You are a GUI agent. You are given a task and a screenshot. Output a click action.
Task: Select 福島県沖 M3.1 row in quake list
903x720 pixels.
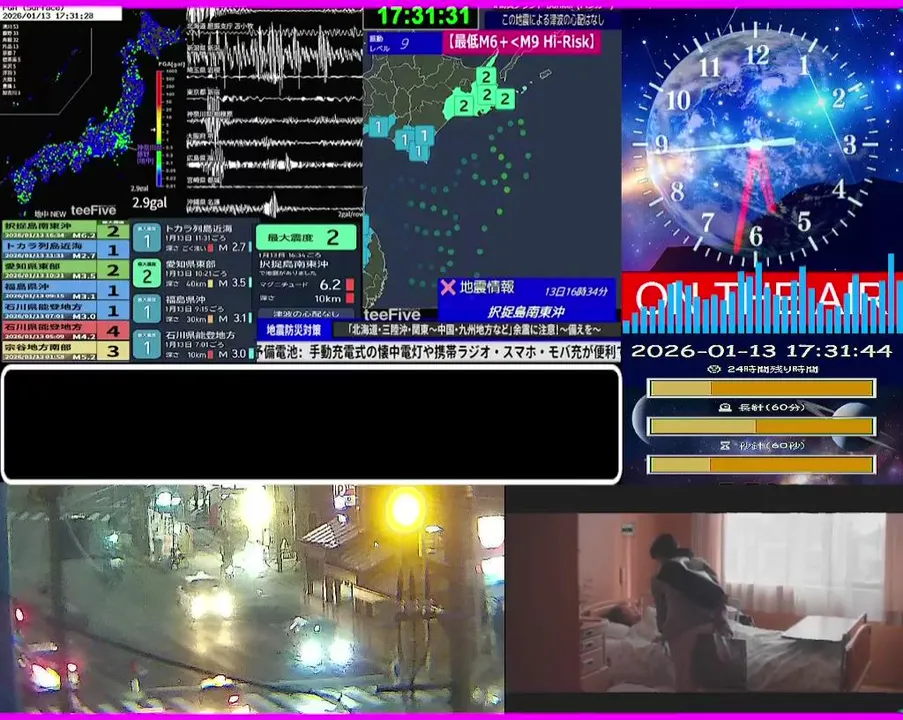(x=65, y=290)
